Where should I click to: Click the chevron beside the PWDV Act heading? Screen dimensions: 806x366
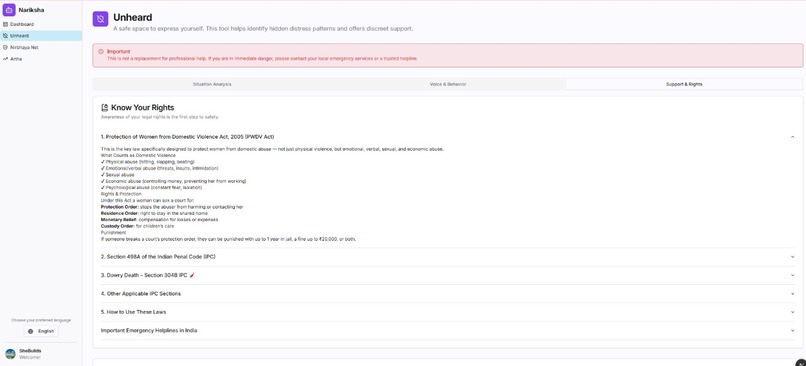tap(792, 137)
